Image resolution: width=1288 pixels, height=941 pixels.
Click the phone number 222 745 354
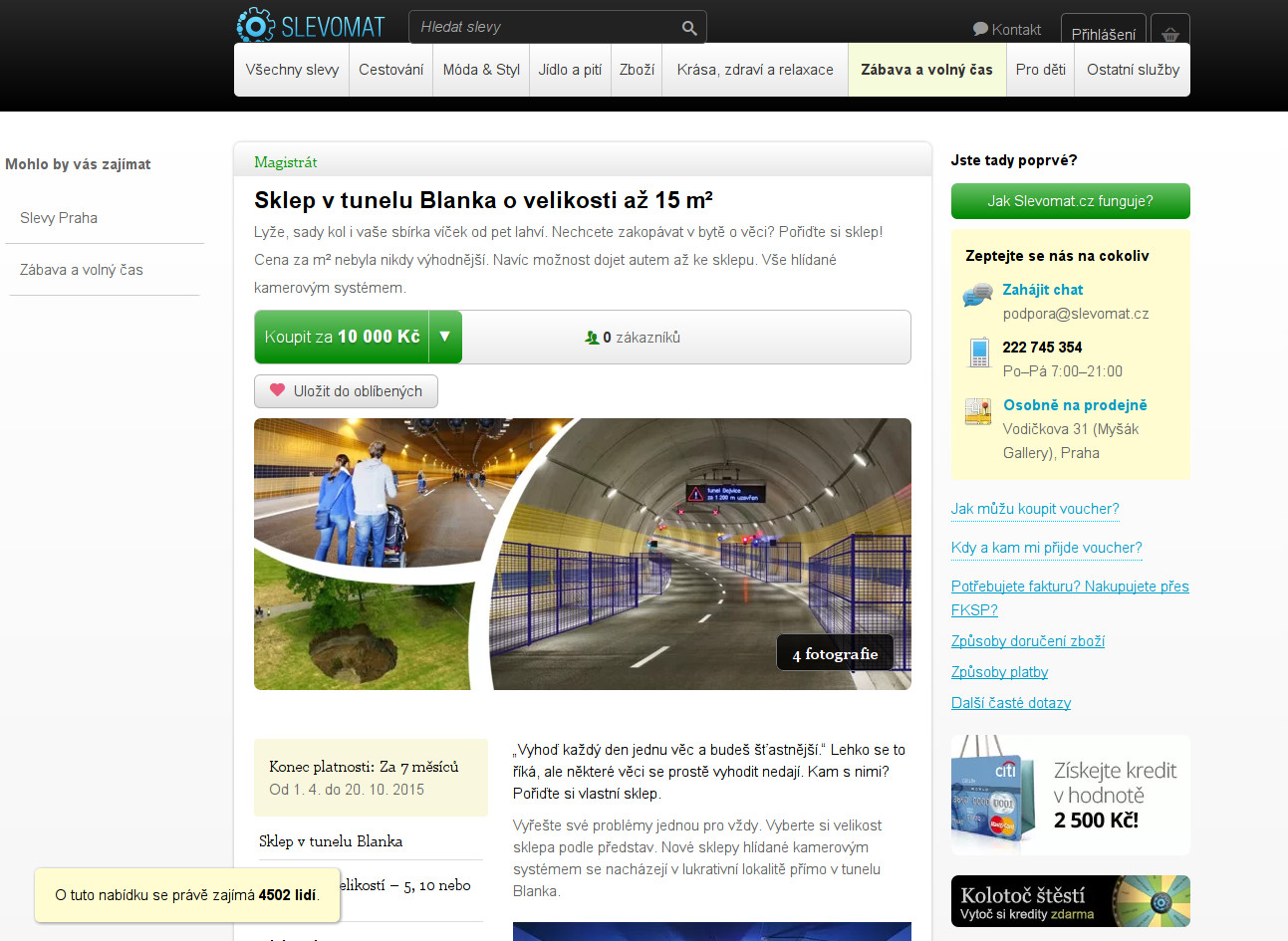(x=1042, y=348)
